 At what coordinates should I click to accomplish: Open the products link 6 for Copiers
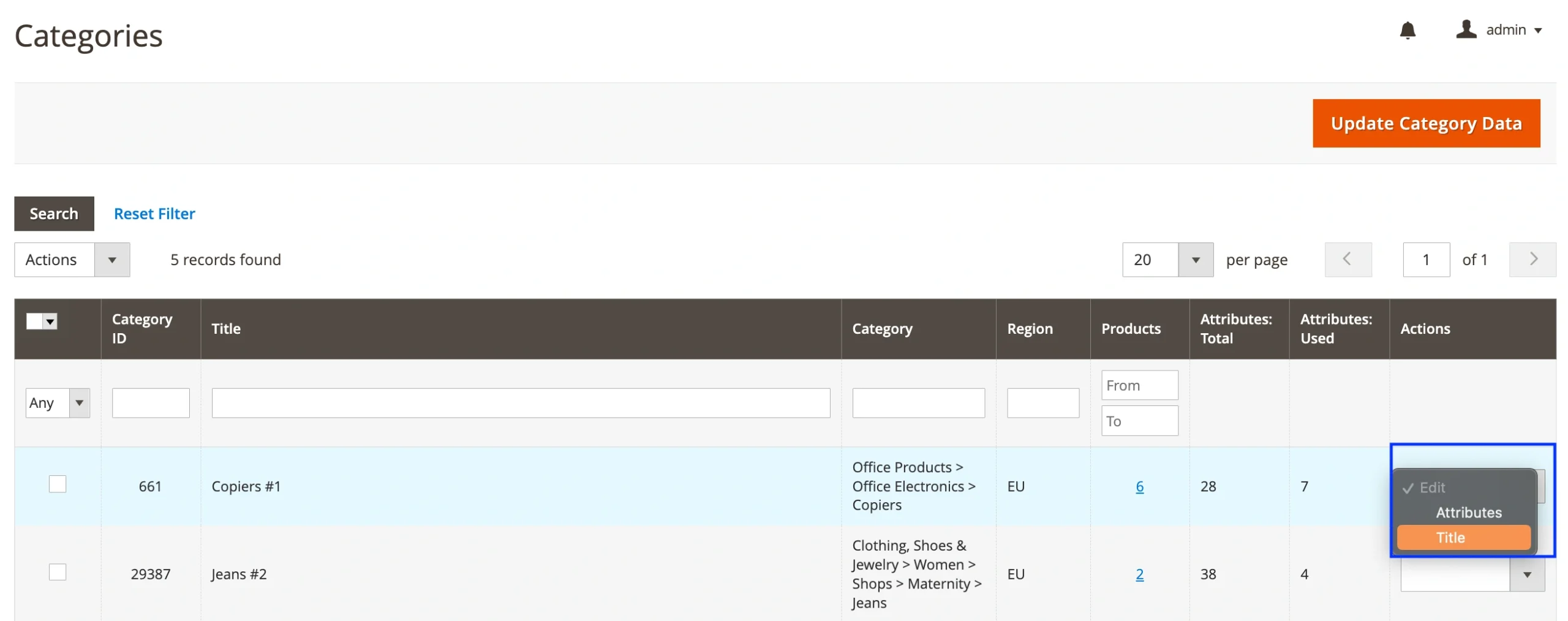click(1139, 486)
